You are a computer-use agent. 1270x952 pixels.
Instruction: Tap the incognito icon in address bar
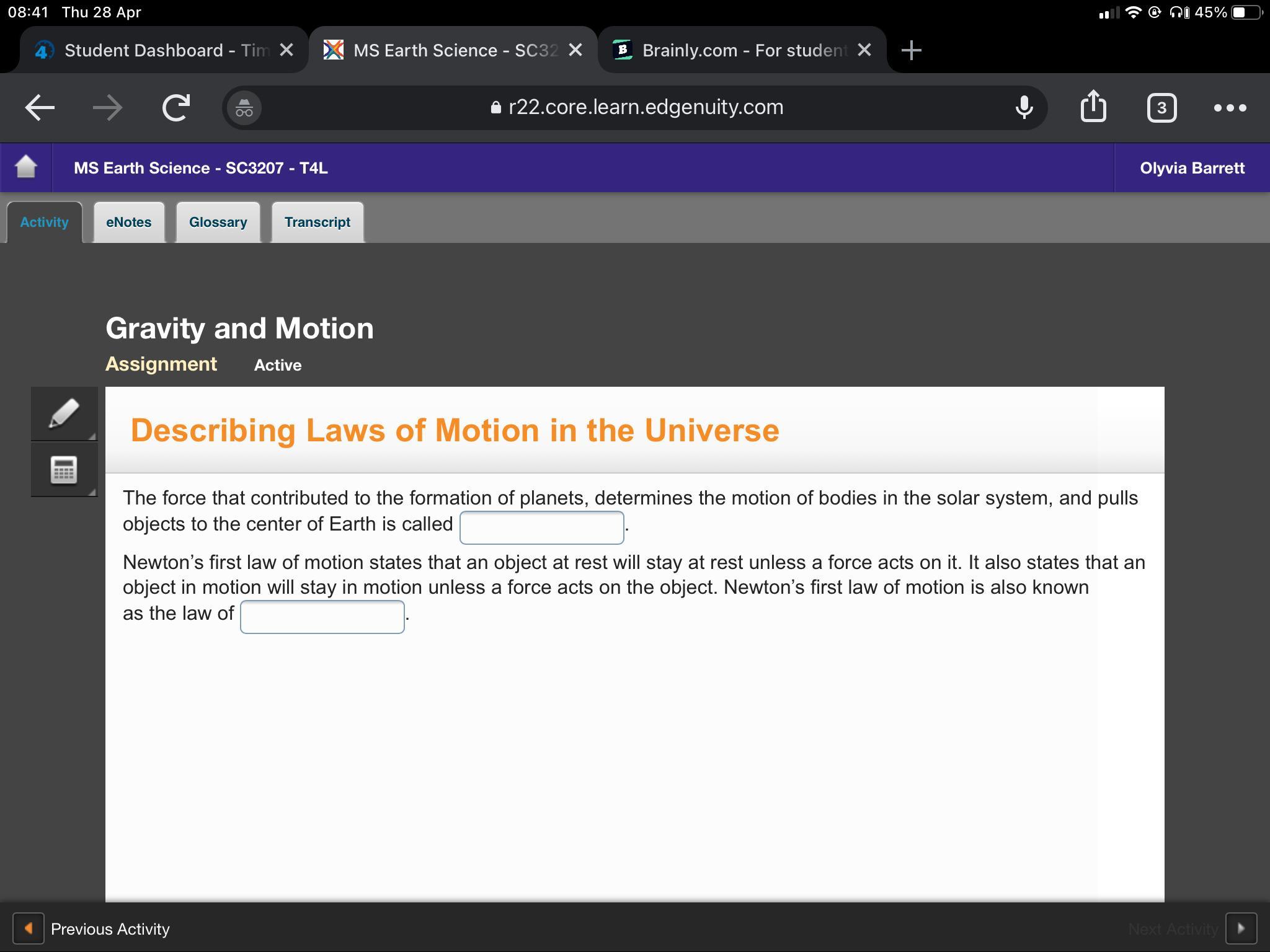244,108
